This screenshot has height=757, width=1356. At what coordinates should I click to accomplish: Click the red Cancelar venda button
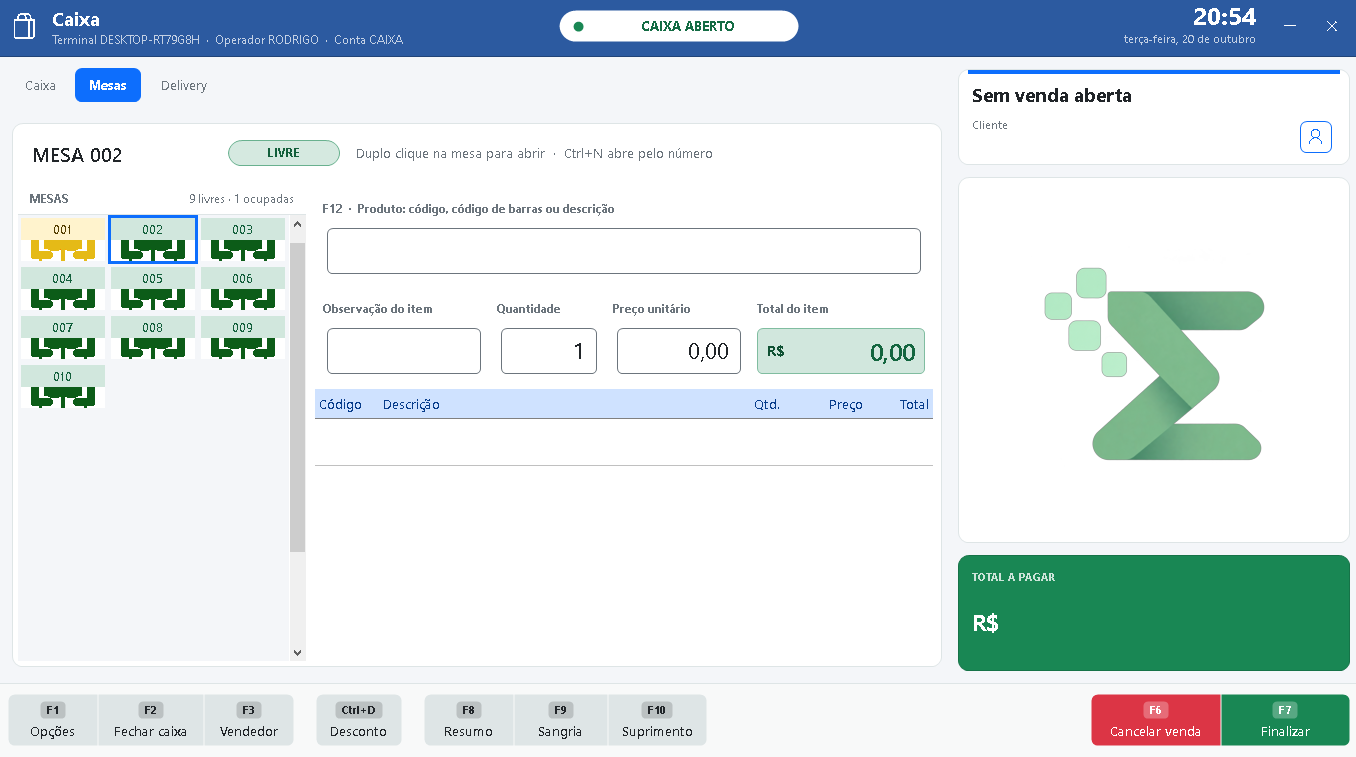pyautogui.click(x=1156, y=720)
